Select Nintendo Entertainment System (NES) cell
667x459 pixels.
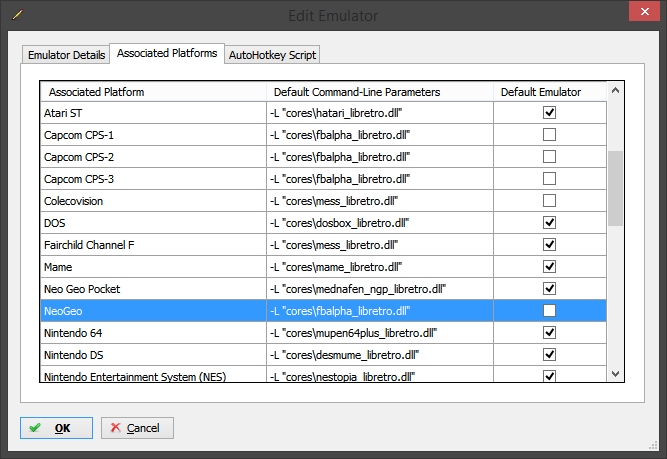(154, 374)
